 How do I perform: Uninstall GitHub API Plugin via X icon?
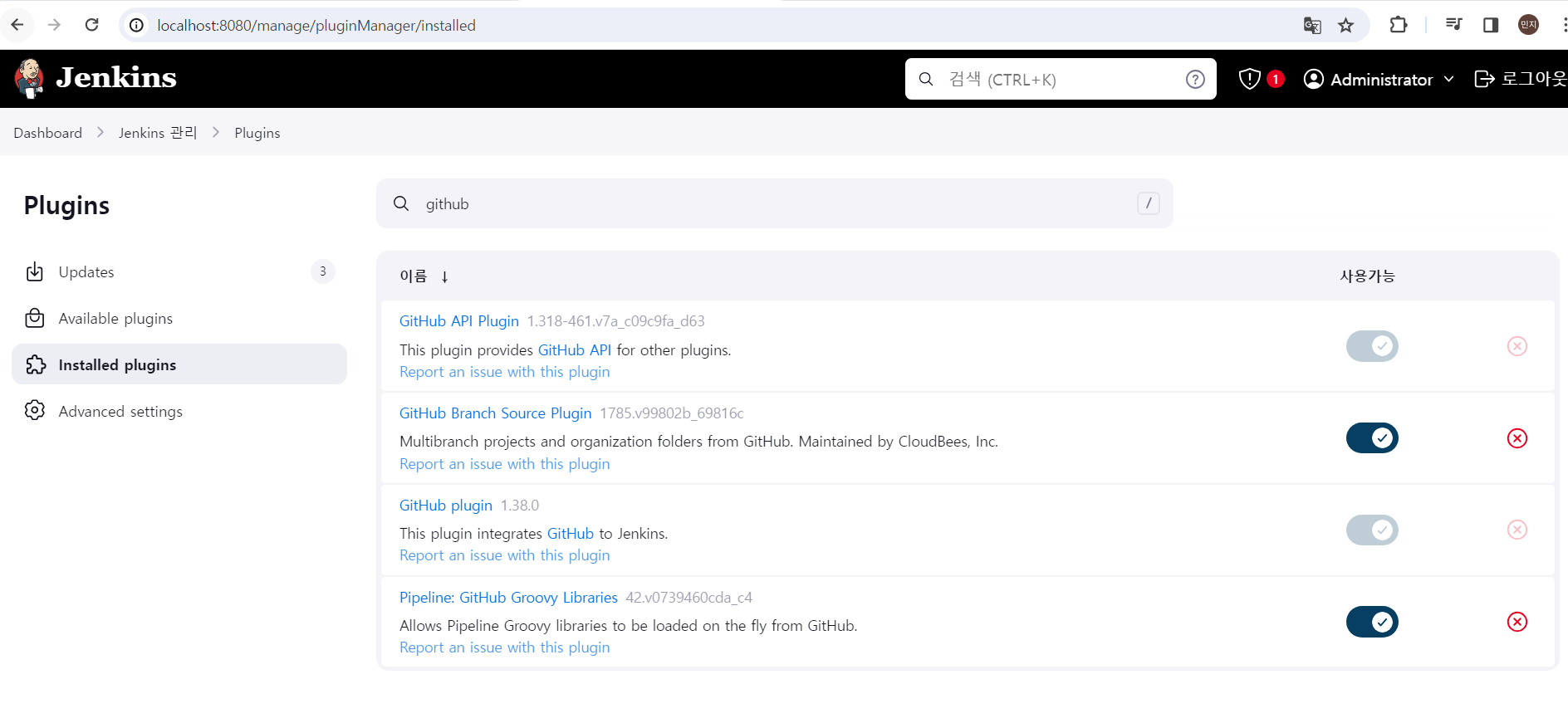click(x=1517, y=346)
